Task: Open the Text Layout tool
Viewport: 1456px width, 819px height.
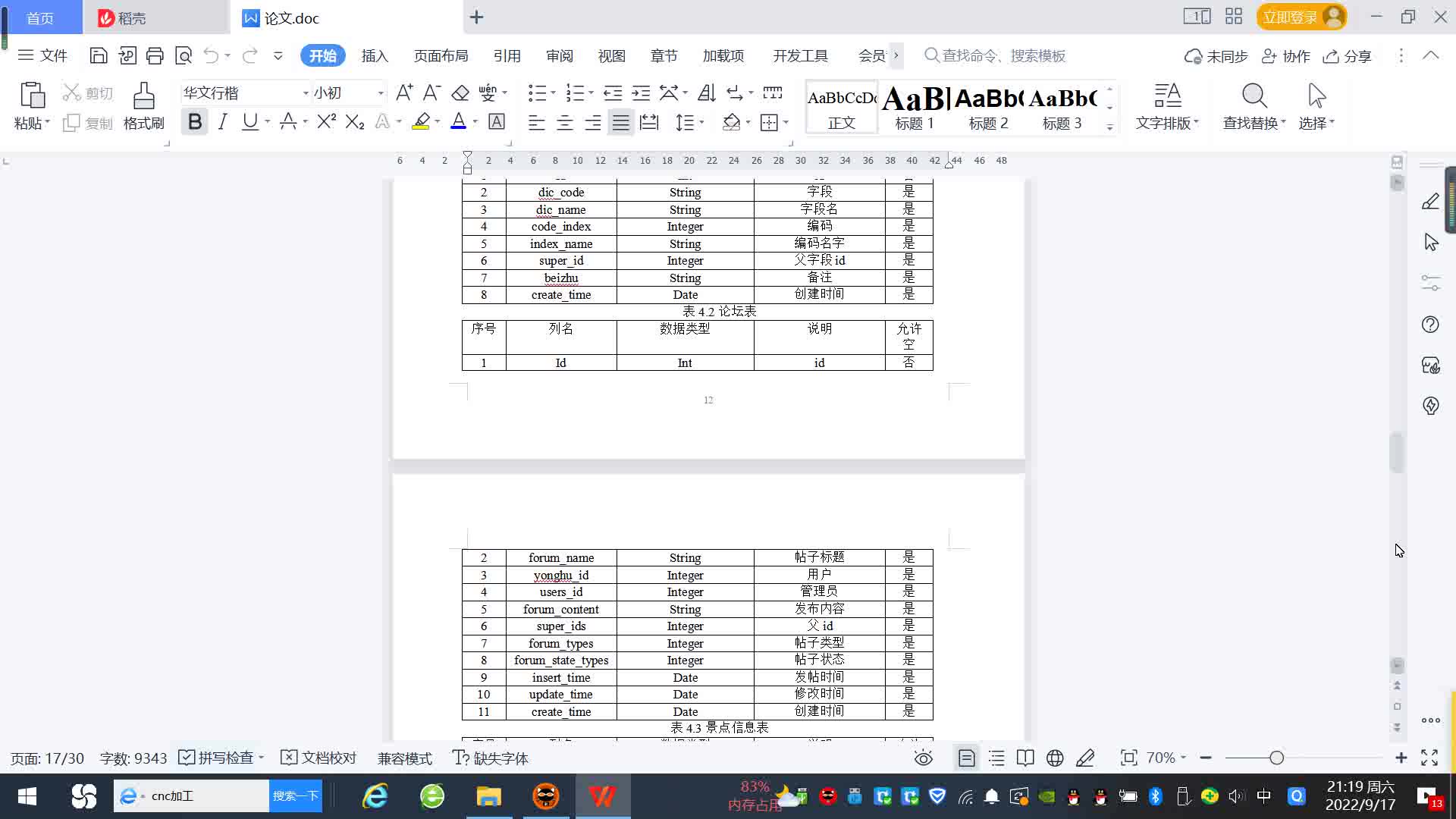Action: click(x=1167, y=105)
